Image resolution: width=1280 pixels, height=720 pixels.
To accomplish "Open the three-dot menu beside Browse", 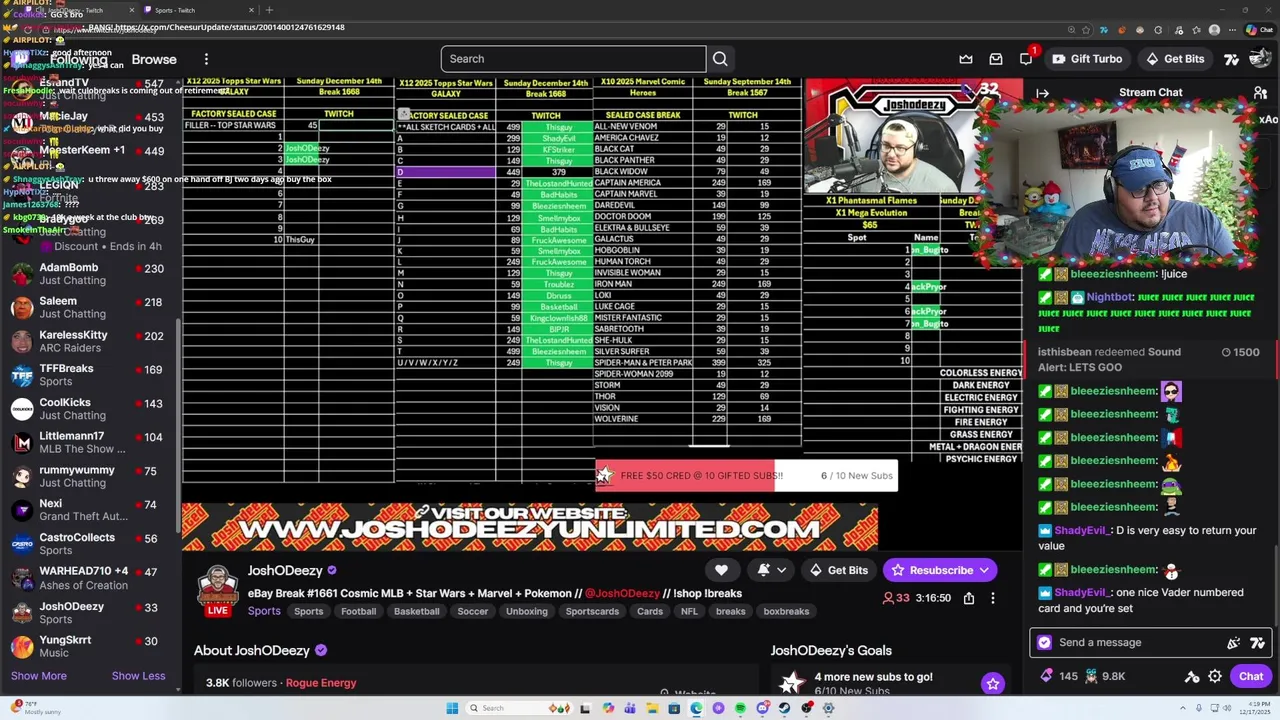I will pyautogui.click(x=206, y=59).
